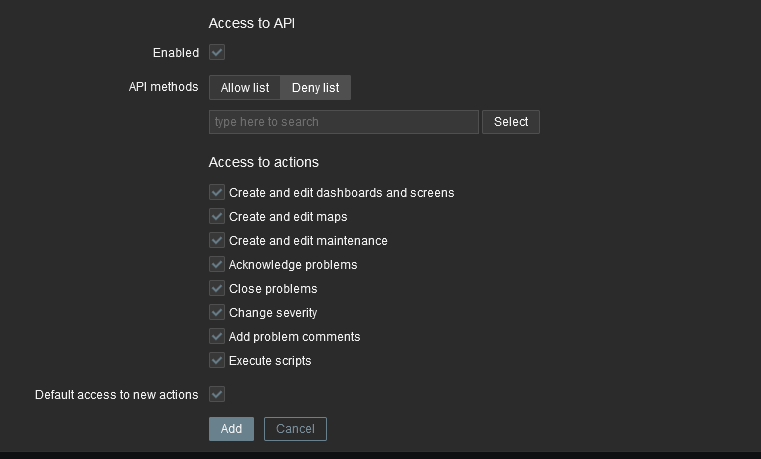Uncheck Default access to new actions checkbox

(217, 394)
